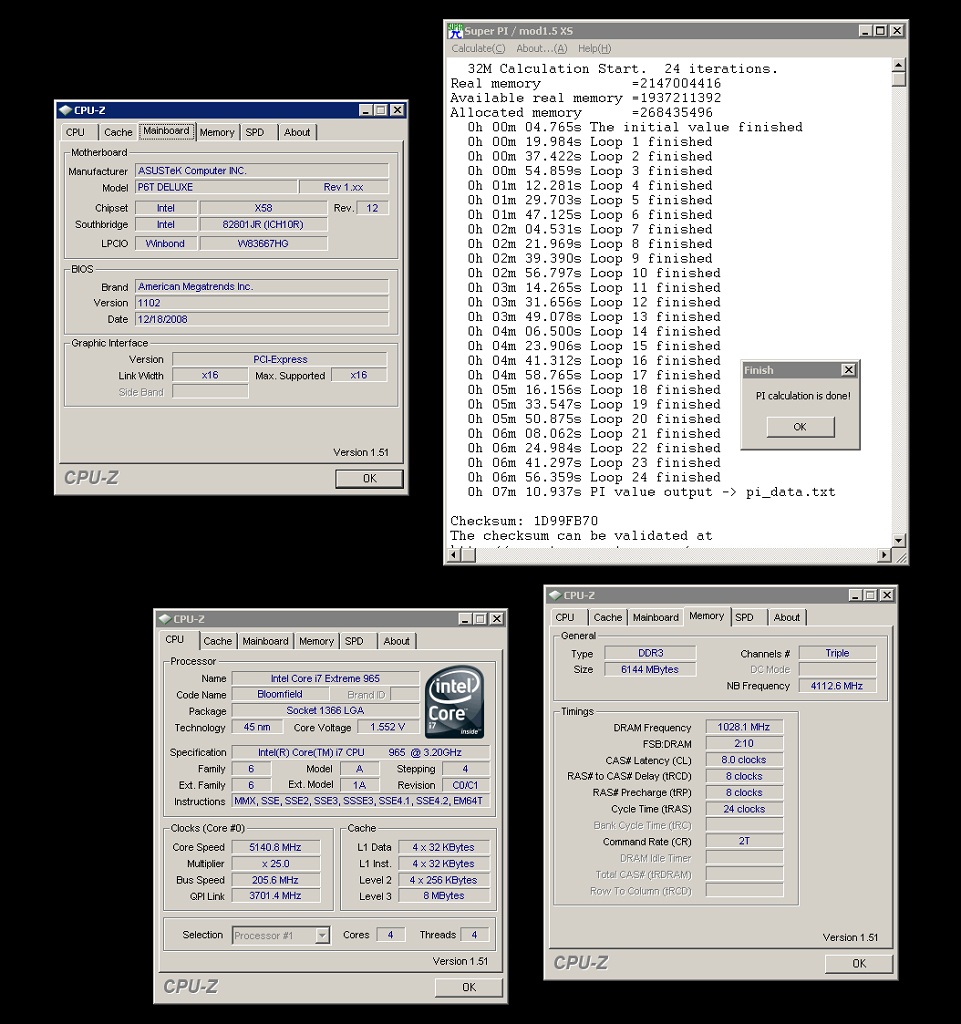Click the Super PI vertical scrollbar thumb
The width and height of the screenshot is (961, 1024).
[x=898, y=79]
